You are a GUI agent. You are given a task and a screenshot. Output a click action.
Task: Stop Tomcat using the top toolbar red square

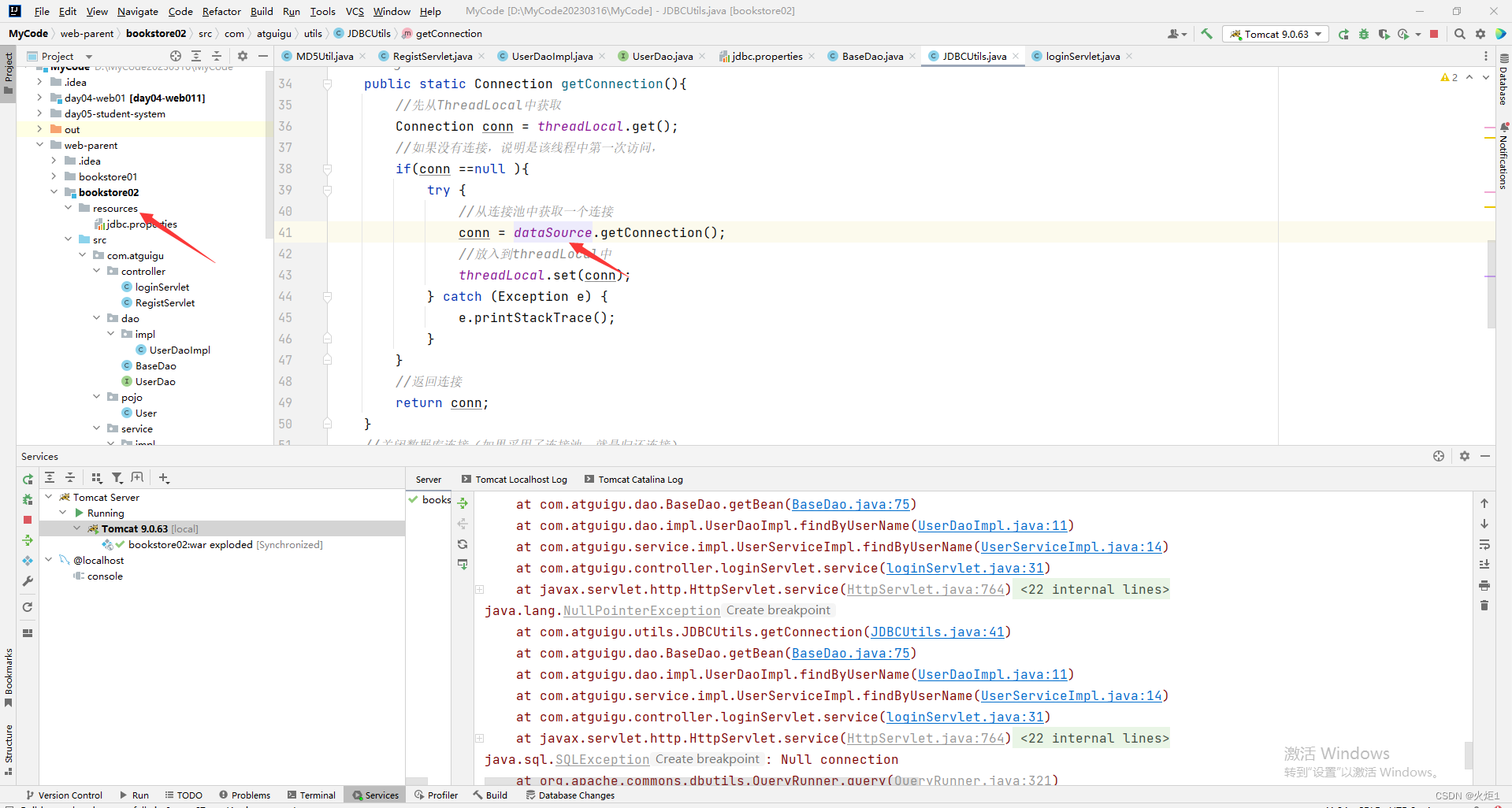tap(1434, 34)
